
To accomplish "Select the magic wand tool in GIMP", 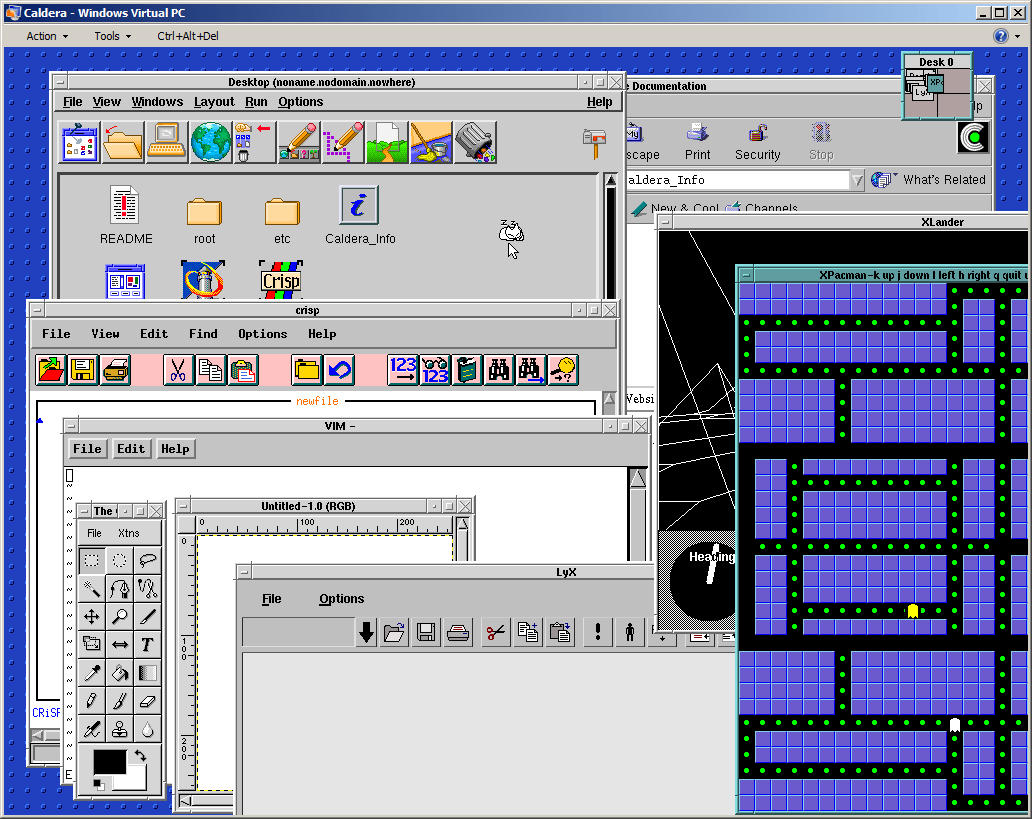I will click(91, 588).
